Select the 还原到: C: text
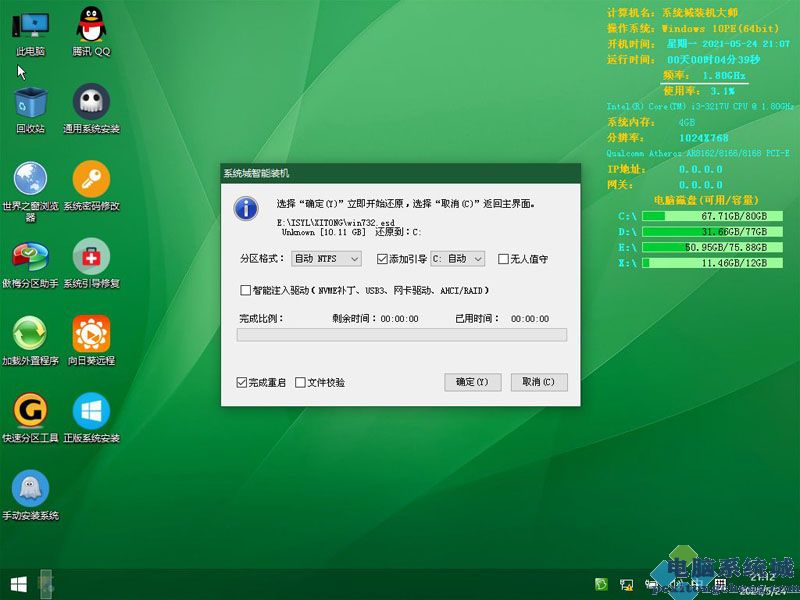This screenshot has width=800, height=600. (x=398, y=232)
